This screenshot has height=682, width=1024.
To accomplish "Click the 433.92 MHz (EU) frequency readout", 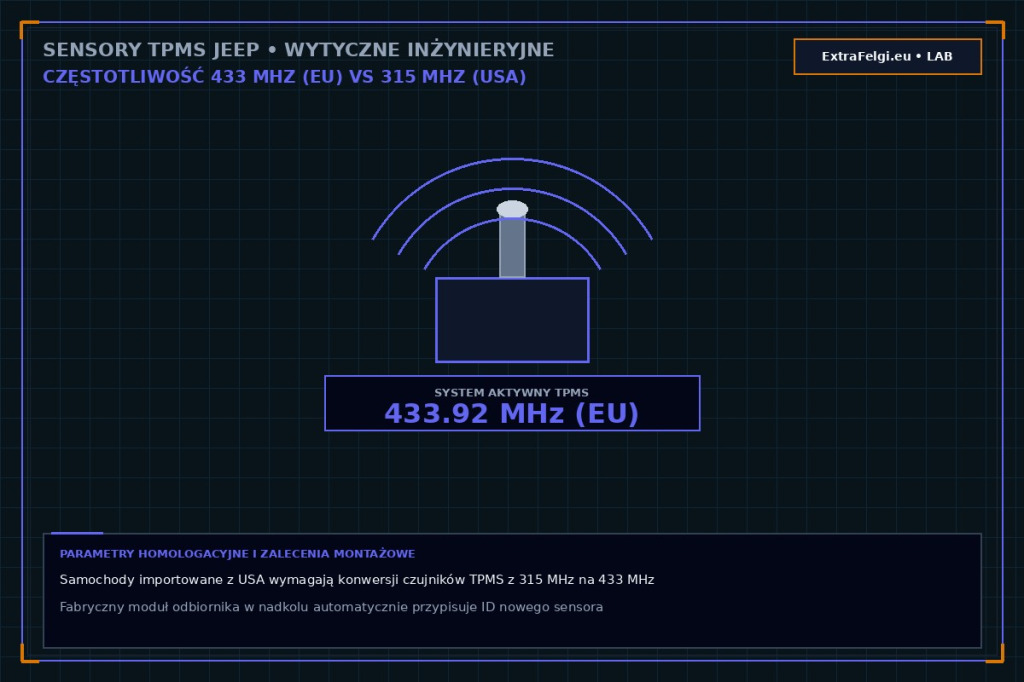I will point(512,414).
